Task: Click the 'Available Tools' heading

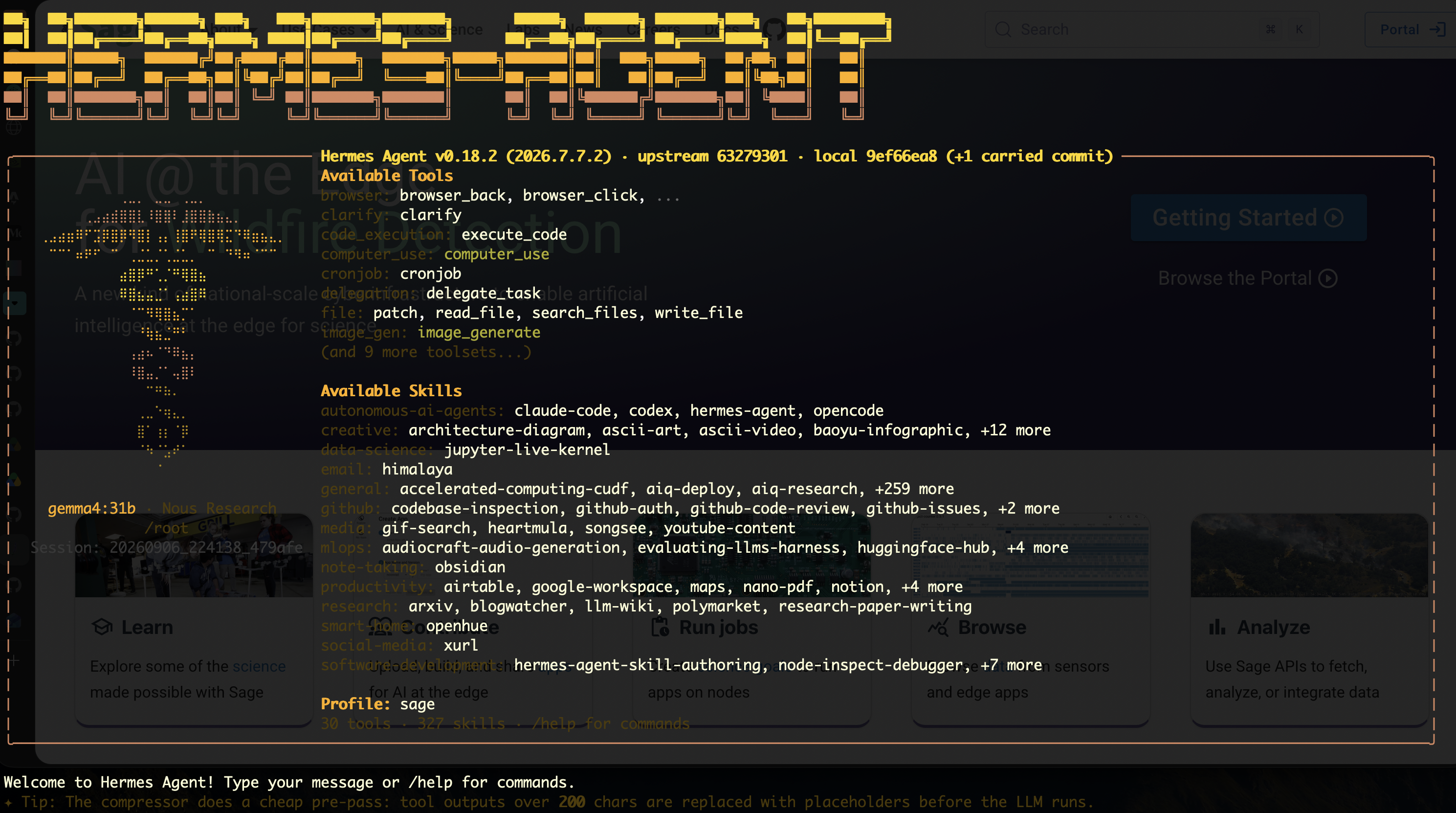Action: point(387,176)
